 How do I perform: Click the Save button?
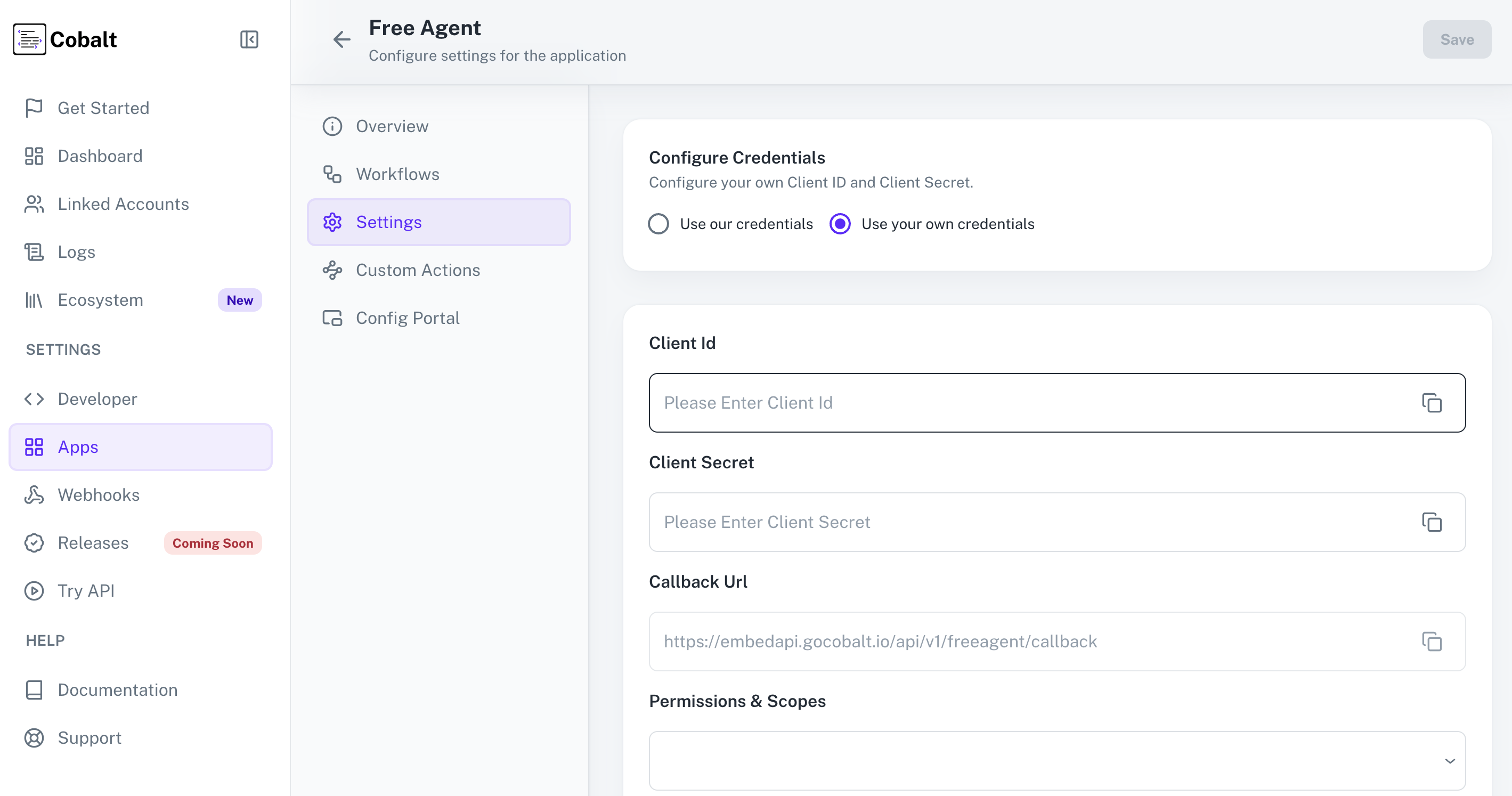tap(1457, 39)
